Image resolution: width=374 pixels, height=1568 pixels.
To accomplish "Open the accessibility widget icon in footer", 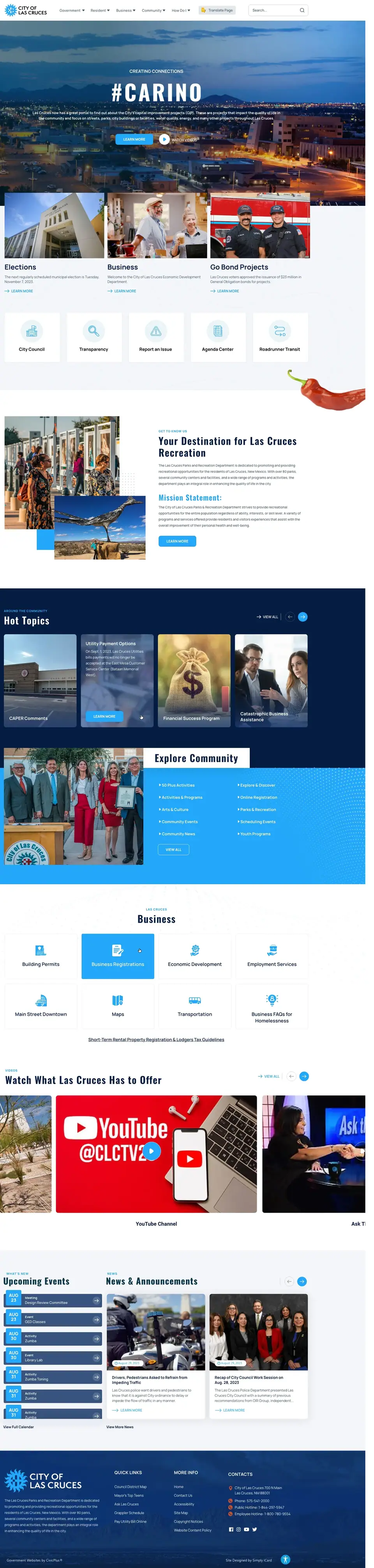I will click(x=285, y=1559).
